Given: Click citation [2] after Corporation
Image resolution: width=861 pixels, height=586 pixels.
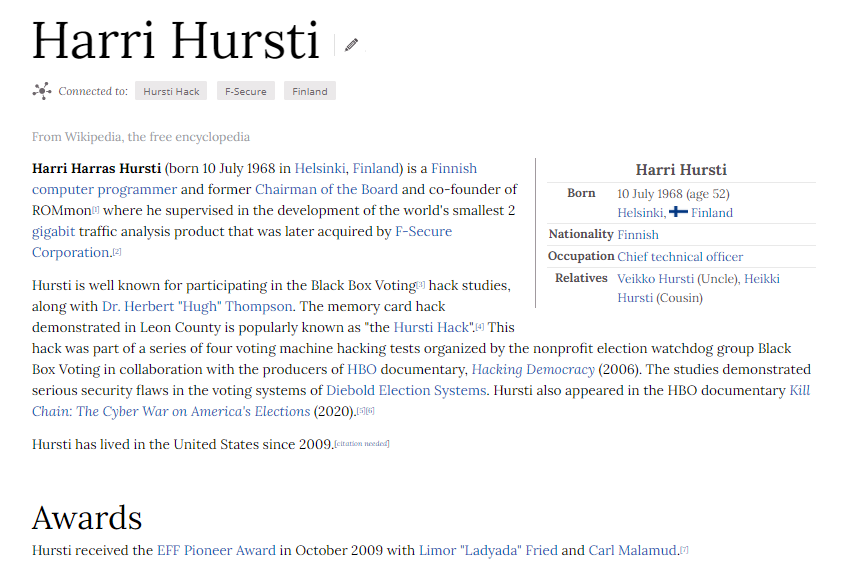Looking at the screenshot, I should [117, 252].
